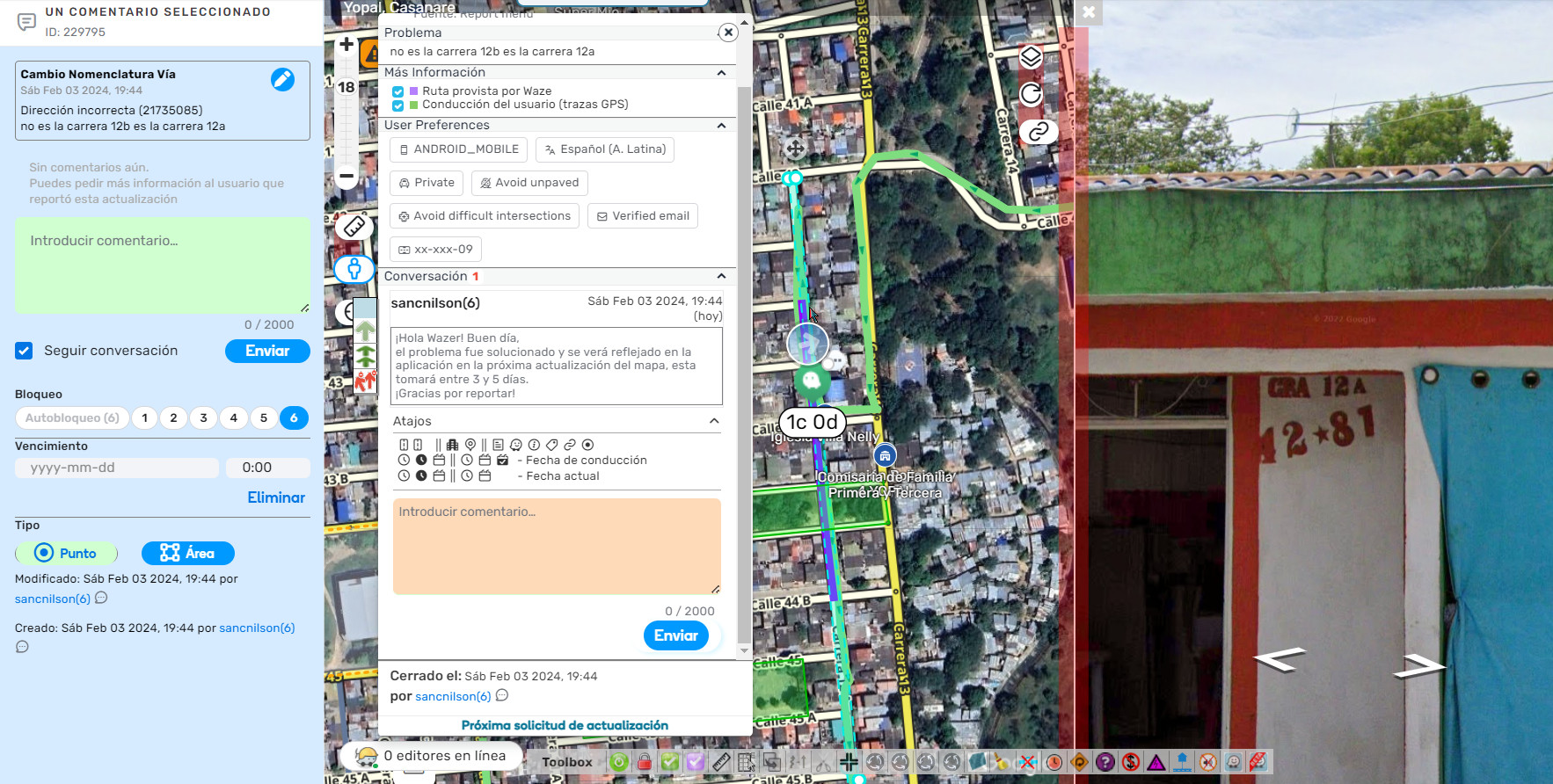Click the Enviar button in the left panel
This screenshot has height=784, width=1553.
click(267, 351)
